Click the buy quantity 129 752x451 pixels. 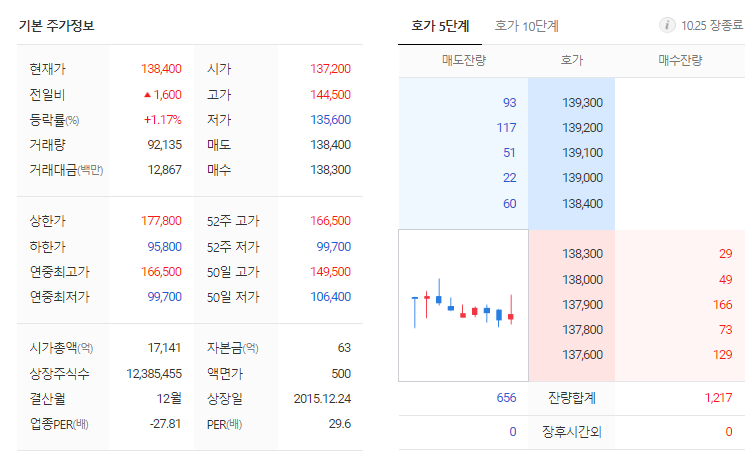pos(723,355)
